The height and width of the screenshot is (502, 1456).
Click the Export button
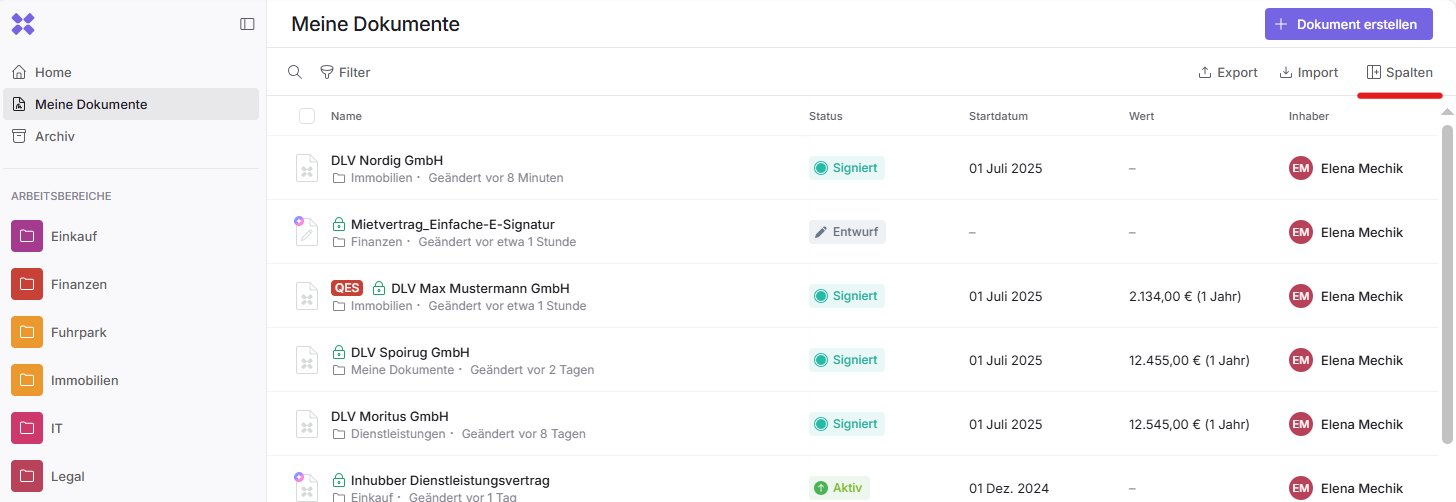tap(1228, 72)
